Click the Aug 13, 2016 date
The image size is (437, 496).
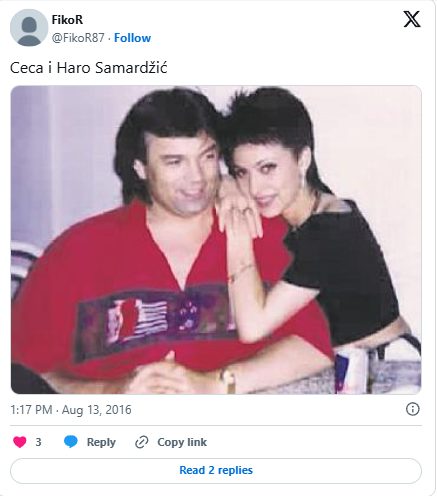coord(97,410)
